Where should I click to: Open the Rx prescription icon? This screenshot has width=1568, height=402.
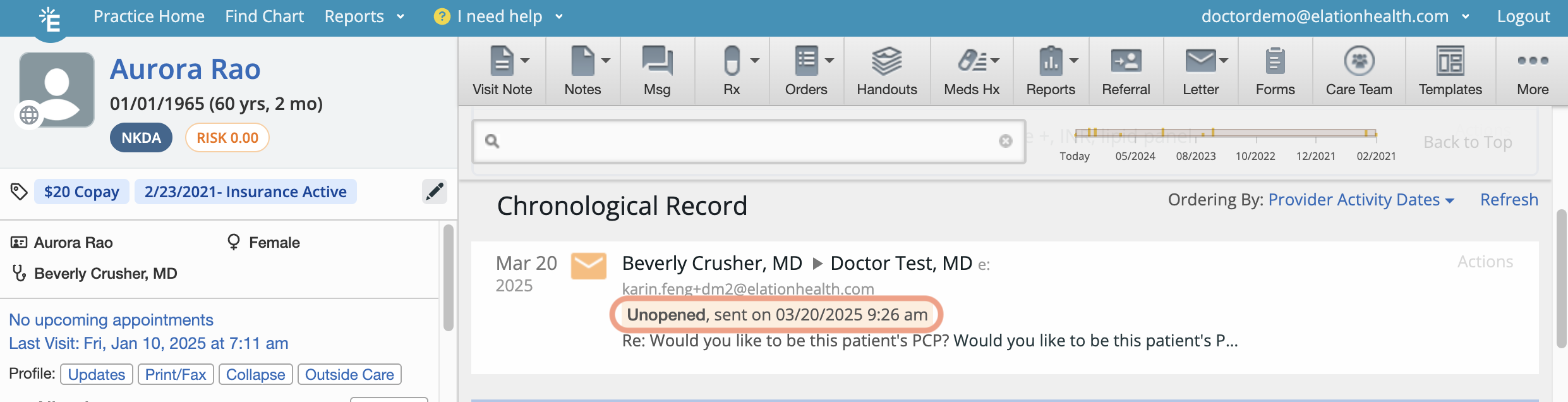tap(732, 61)
